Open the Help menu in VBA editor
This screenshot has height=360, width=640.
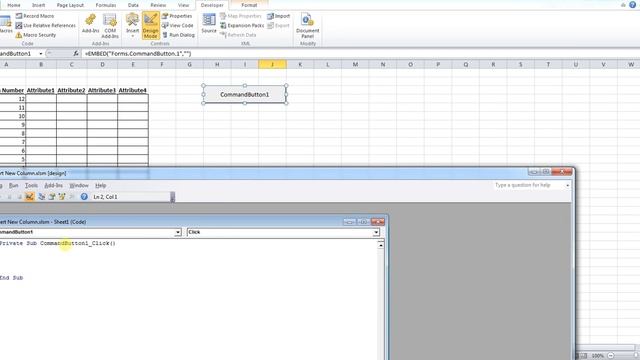click(100, 185)
